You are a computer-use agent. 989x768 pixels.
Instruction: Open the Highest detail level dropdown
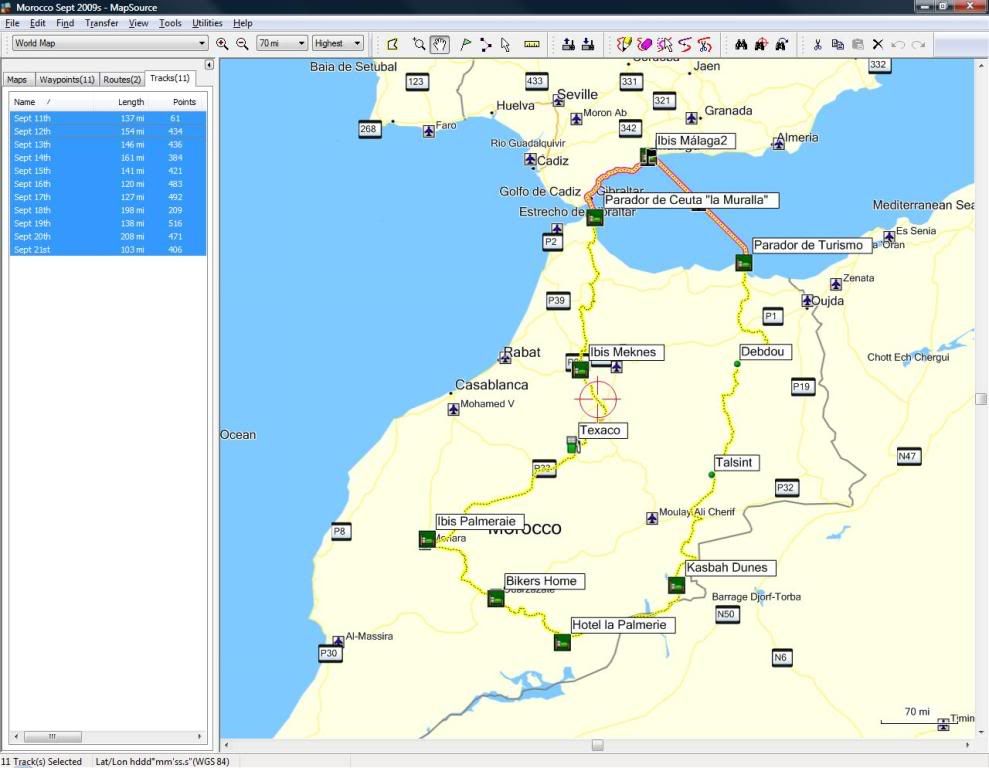[338, 43]
